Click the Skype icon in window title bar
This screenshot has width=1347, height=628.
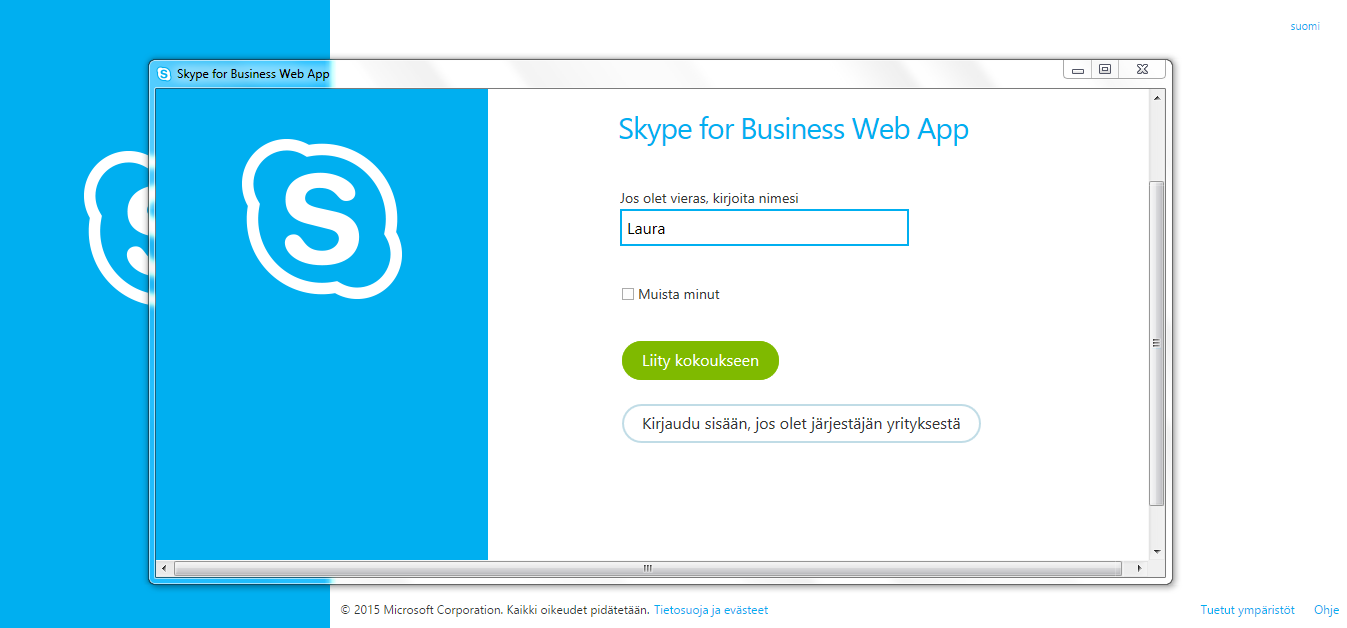pos(164,74)
